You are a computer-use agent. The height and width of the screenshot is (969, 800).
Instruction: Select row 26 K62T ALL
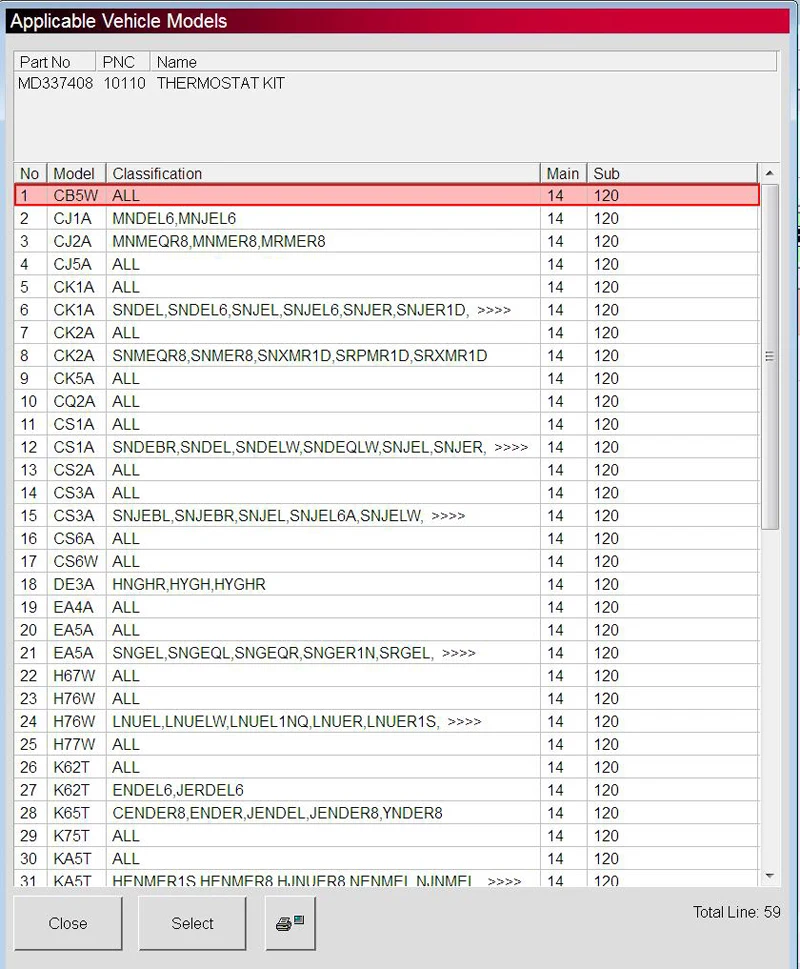coord(387,767)
